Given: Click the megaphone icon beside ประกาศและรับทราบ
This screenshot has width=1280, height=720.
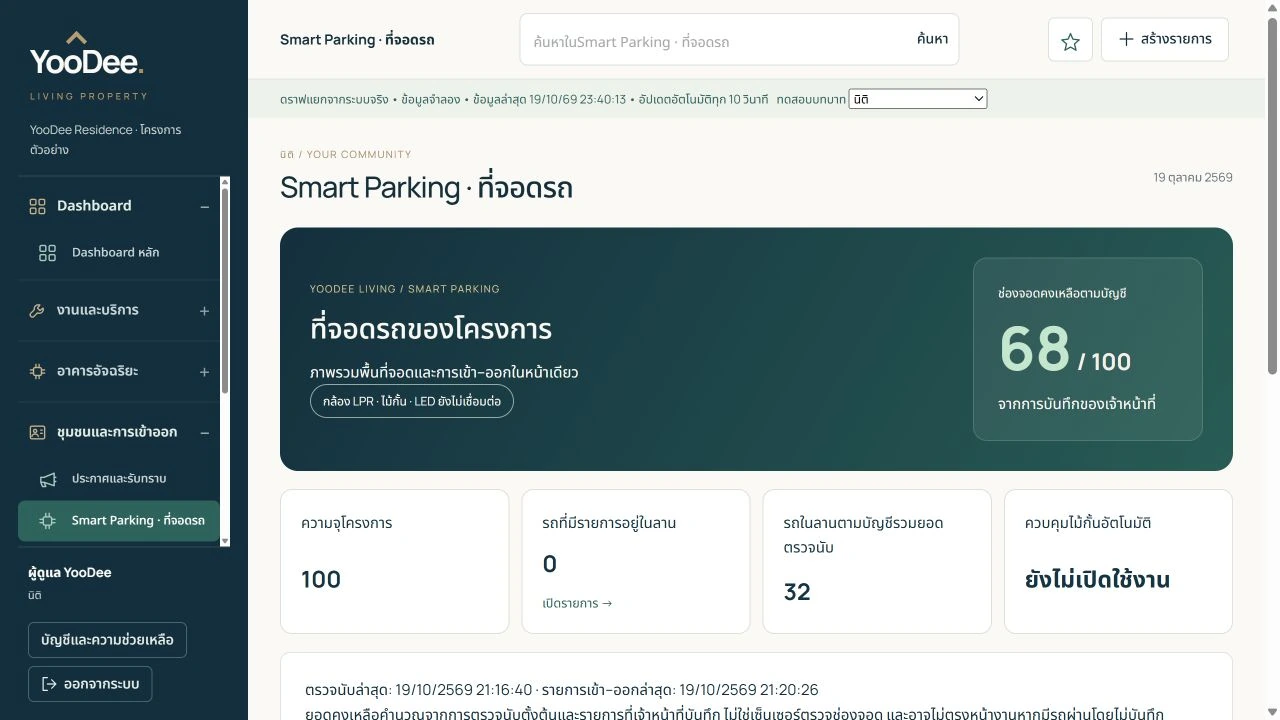Looking at the screenshot, I should 47,480.
